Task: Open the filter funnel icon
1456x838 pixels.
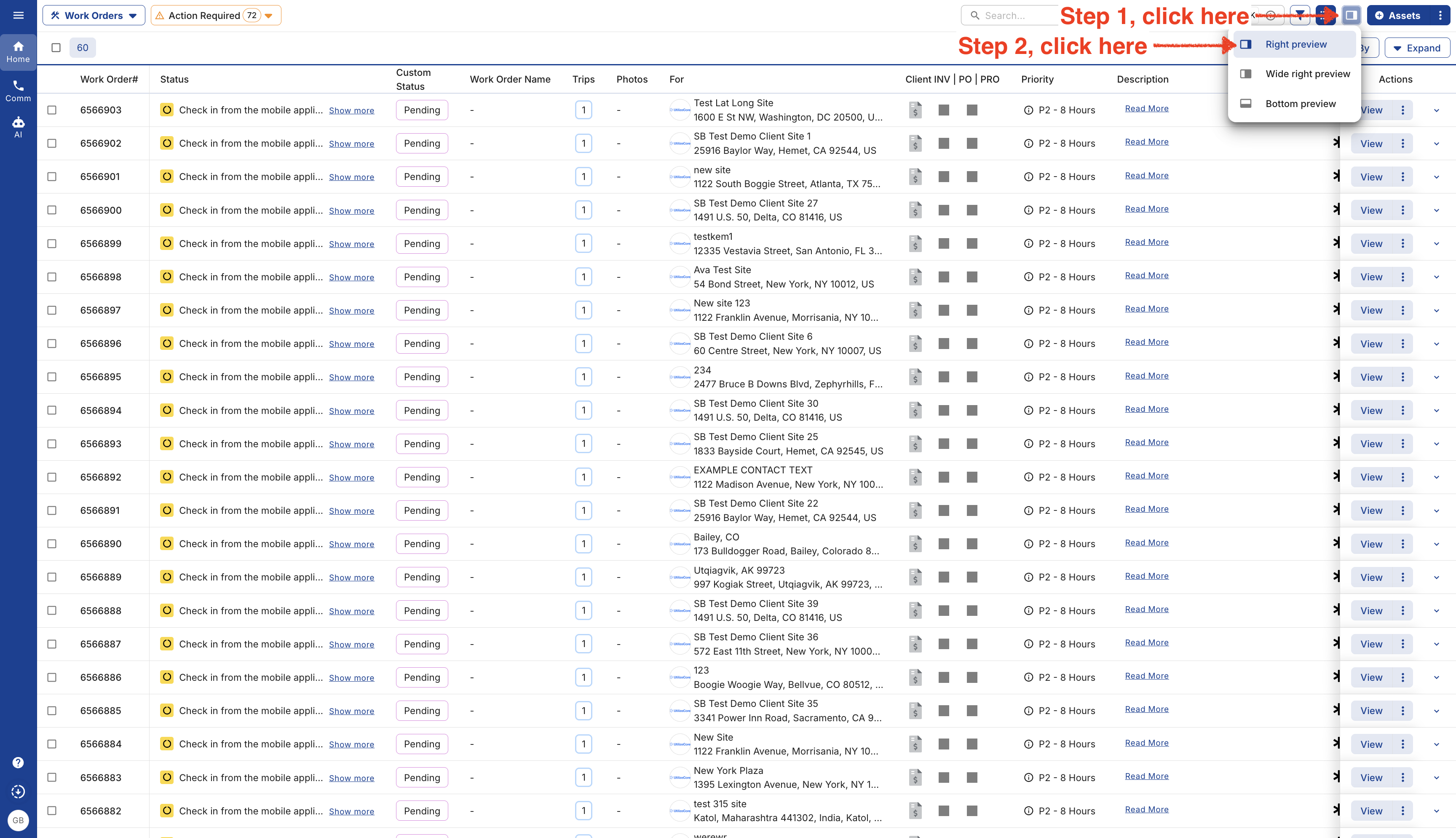Action: tap(1300, 16)
